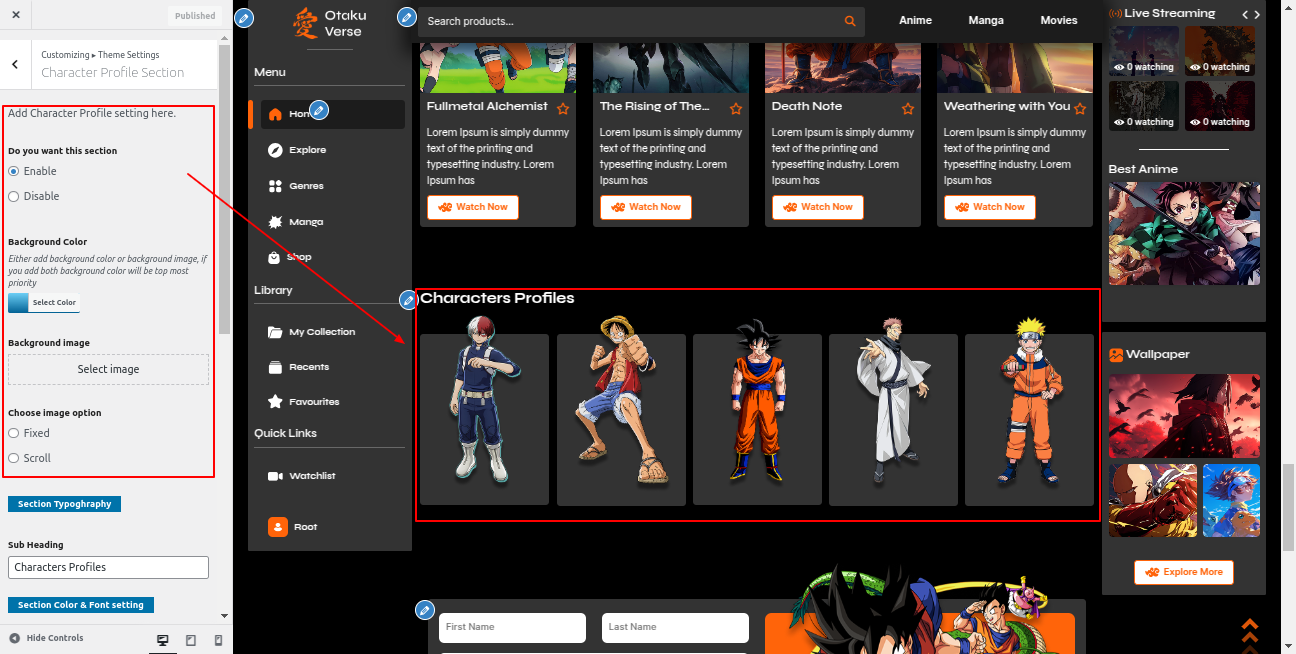Select the Enable radio button
Image resolution: width=1296 pixels, height=654 pixels.
(x=14, y=171)
